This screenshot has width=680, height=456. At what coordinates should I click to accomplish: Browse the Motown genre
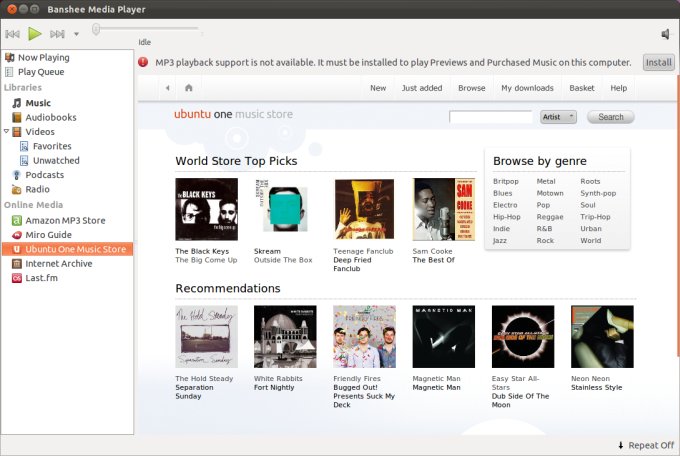point(550,193)
